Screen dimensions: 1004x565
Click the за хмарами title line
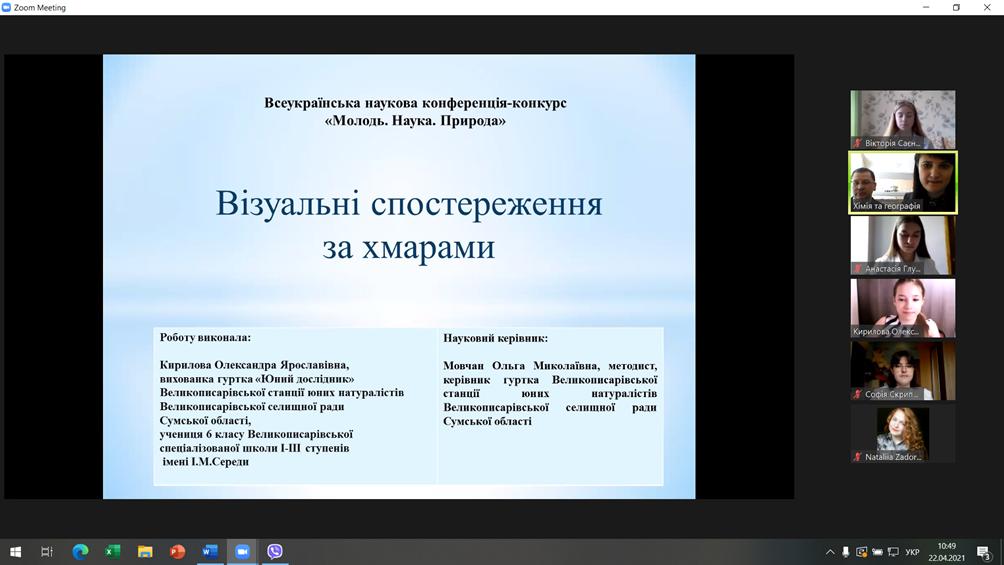point(409,247)
